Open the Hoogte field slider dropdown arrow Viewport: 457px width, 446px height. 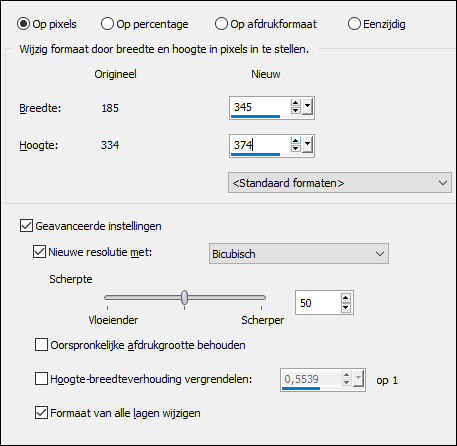[307, 145]
